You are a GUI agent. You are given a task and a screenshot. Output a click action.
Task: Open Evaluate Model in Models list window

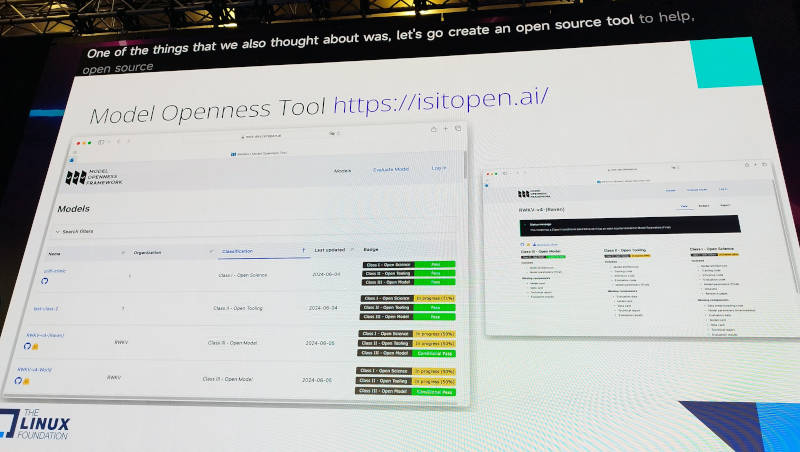tap(391, 169)
